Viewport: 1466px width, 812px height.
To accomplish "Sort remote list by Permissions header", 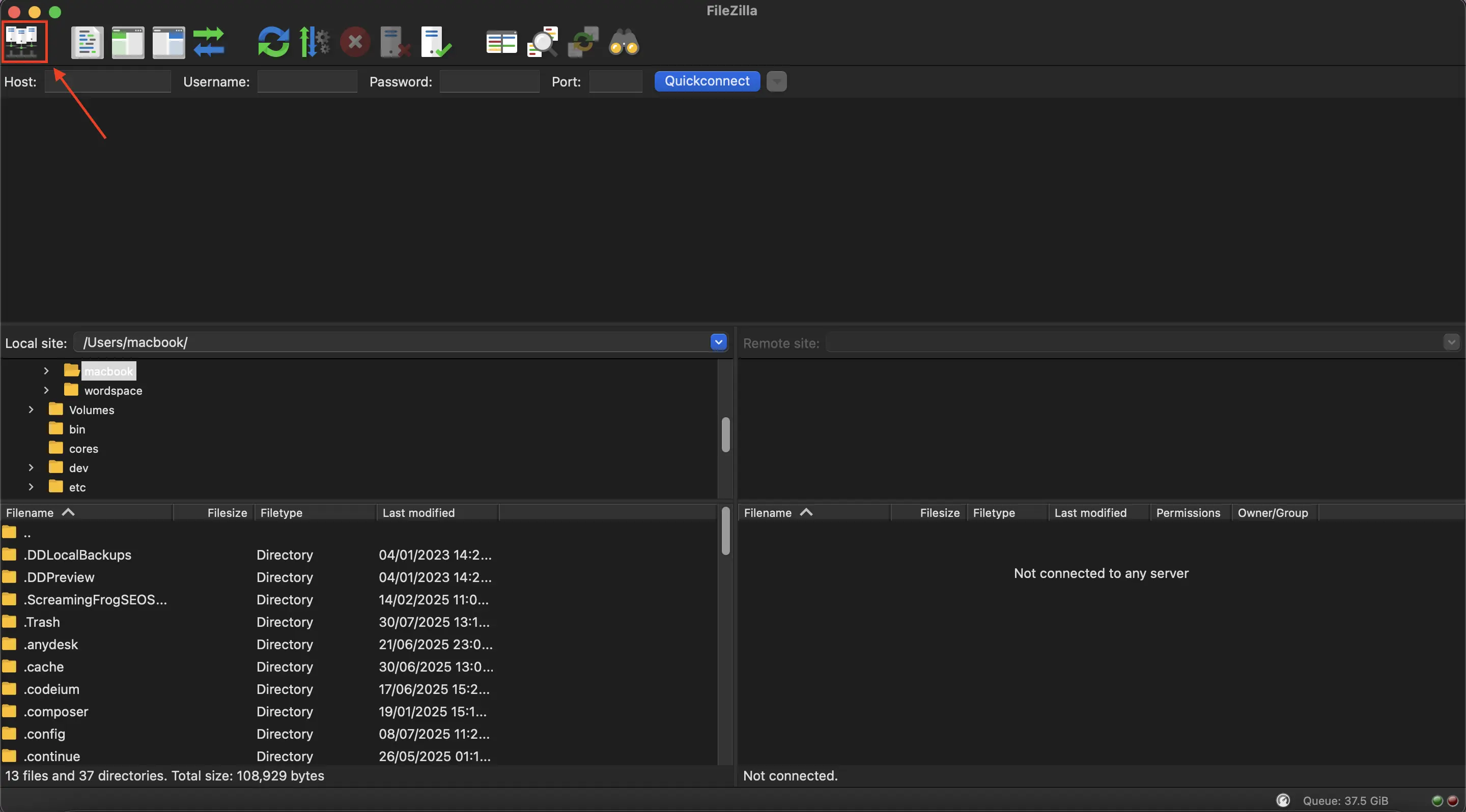I will click(1191, 512).
